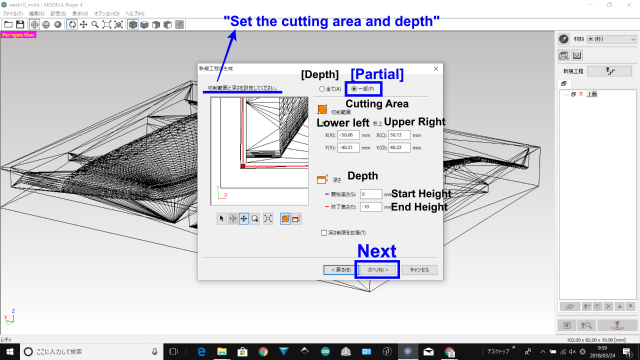Click the round material icon in right panel
Screen dimensions: 640x360
coord(564,39)
